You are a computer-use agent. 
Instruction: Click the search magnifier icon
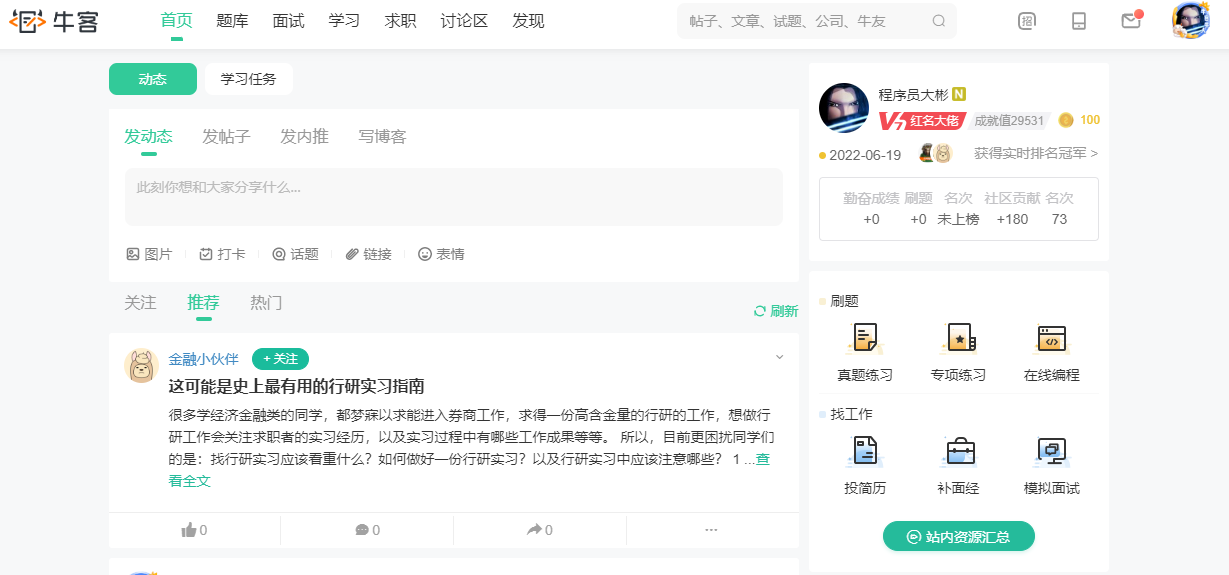[938, 21]
